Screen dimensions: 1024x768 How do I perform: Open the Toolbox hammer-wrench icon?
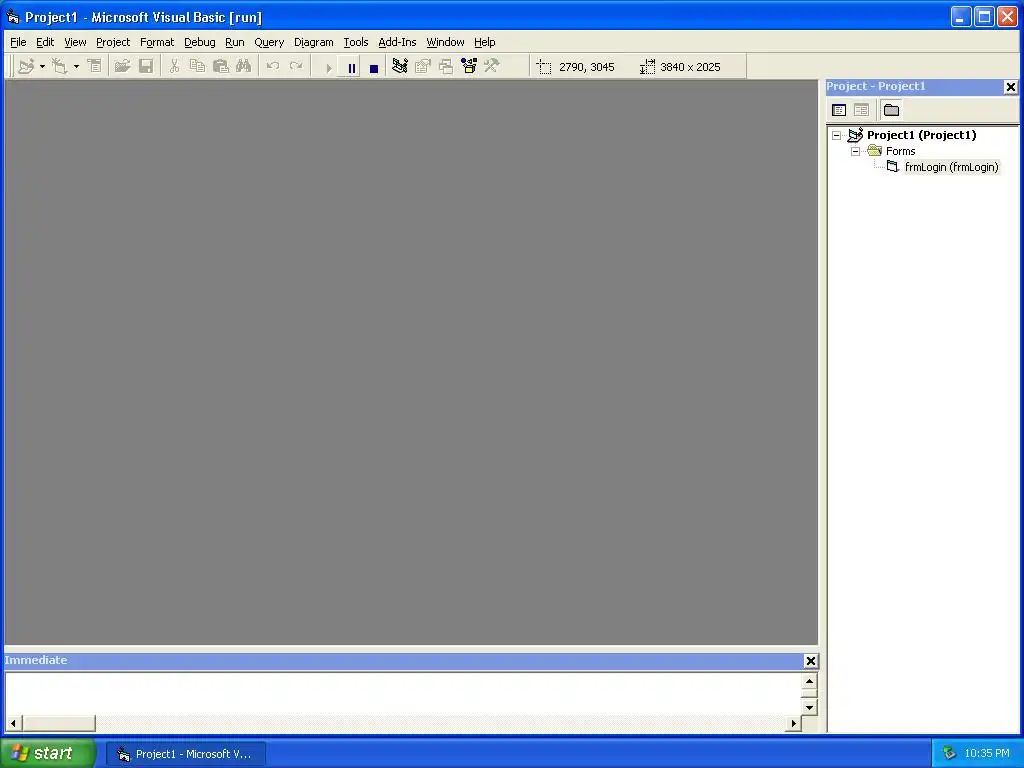pos(492,67)
